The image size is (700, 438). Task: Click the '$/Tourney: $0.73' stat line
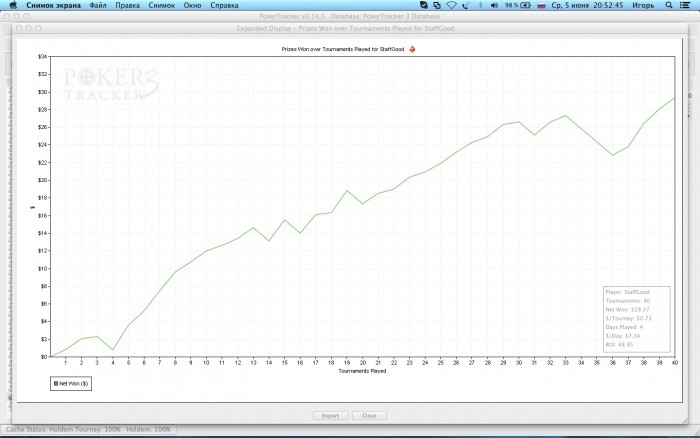coord(628,318)
